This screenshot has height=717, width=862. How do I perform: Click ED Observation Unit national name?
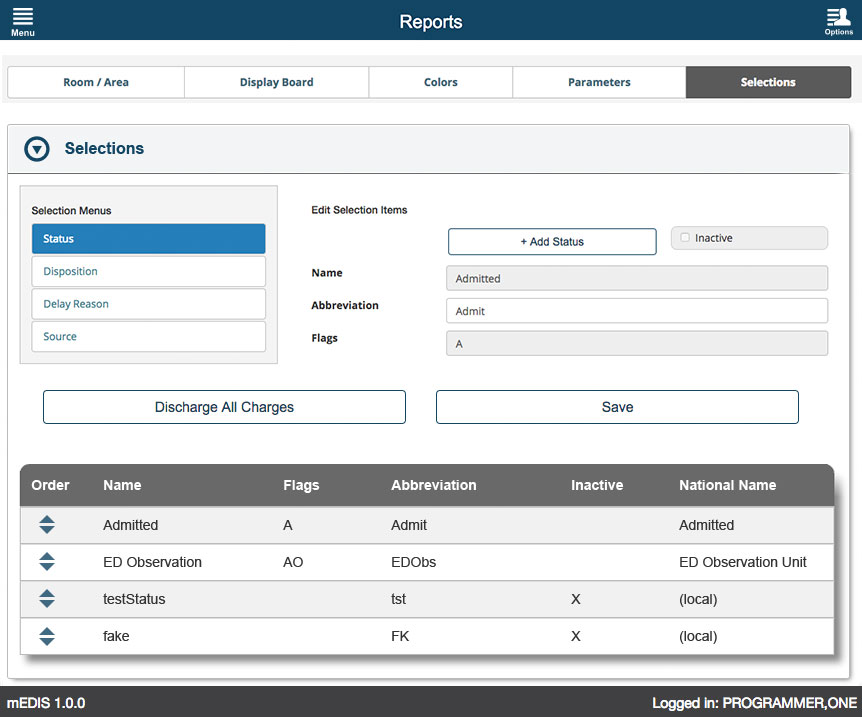pos(743,562)
